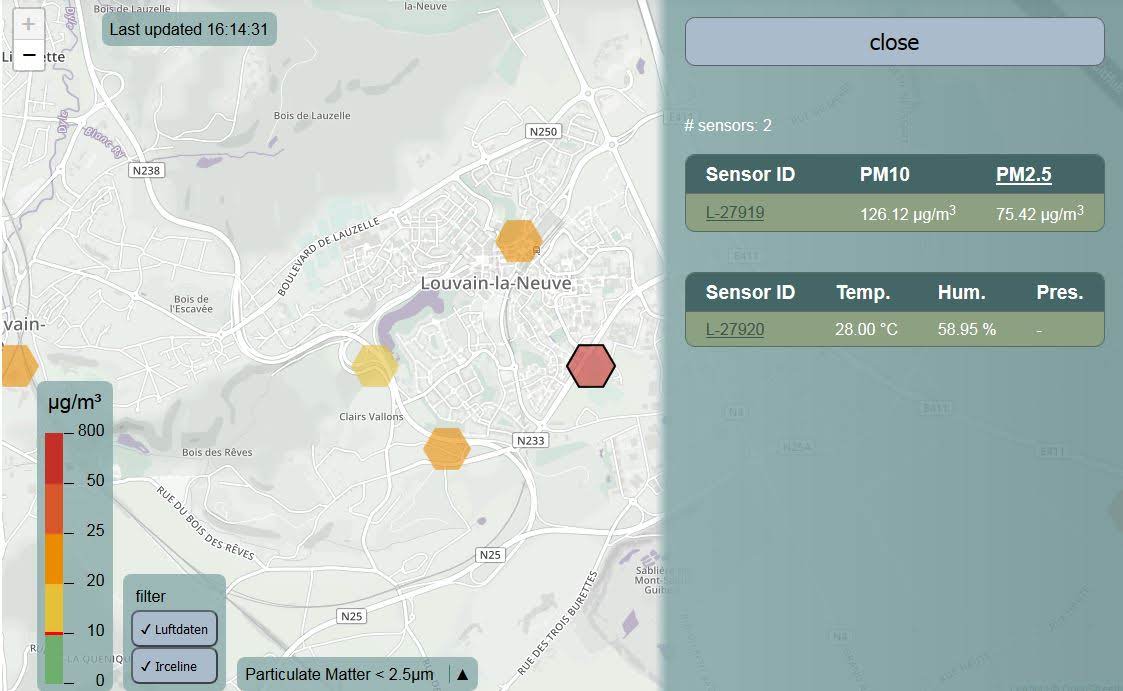Select the red hexagon sensor marker
Screen dimensions: 1123x691
coord(591,366)
